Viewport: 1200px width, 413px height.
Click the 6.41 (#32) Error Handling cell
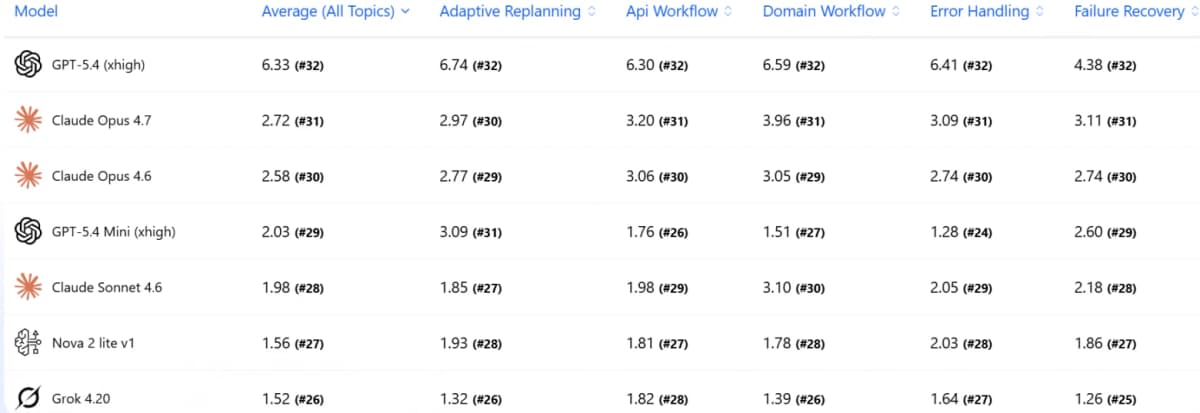961,65
